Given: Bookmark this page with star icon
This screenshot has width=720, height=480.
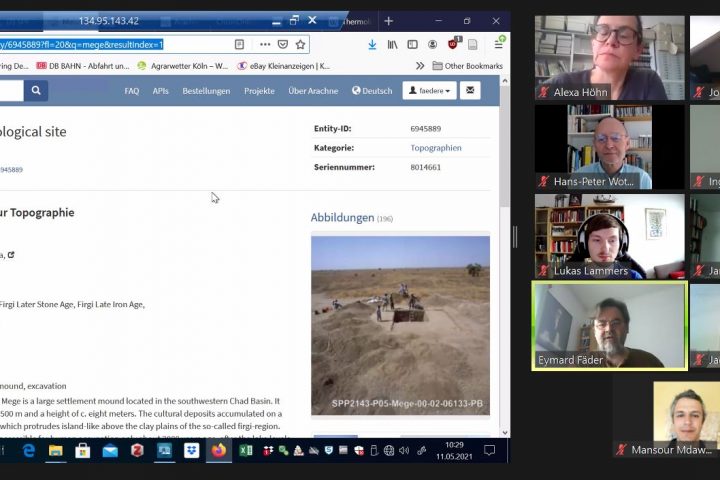Looking at the screenshot, I should pos(300,44).
